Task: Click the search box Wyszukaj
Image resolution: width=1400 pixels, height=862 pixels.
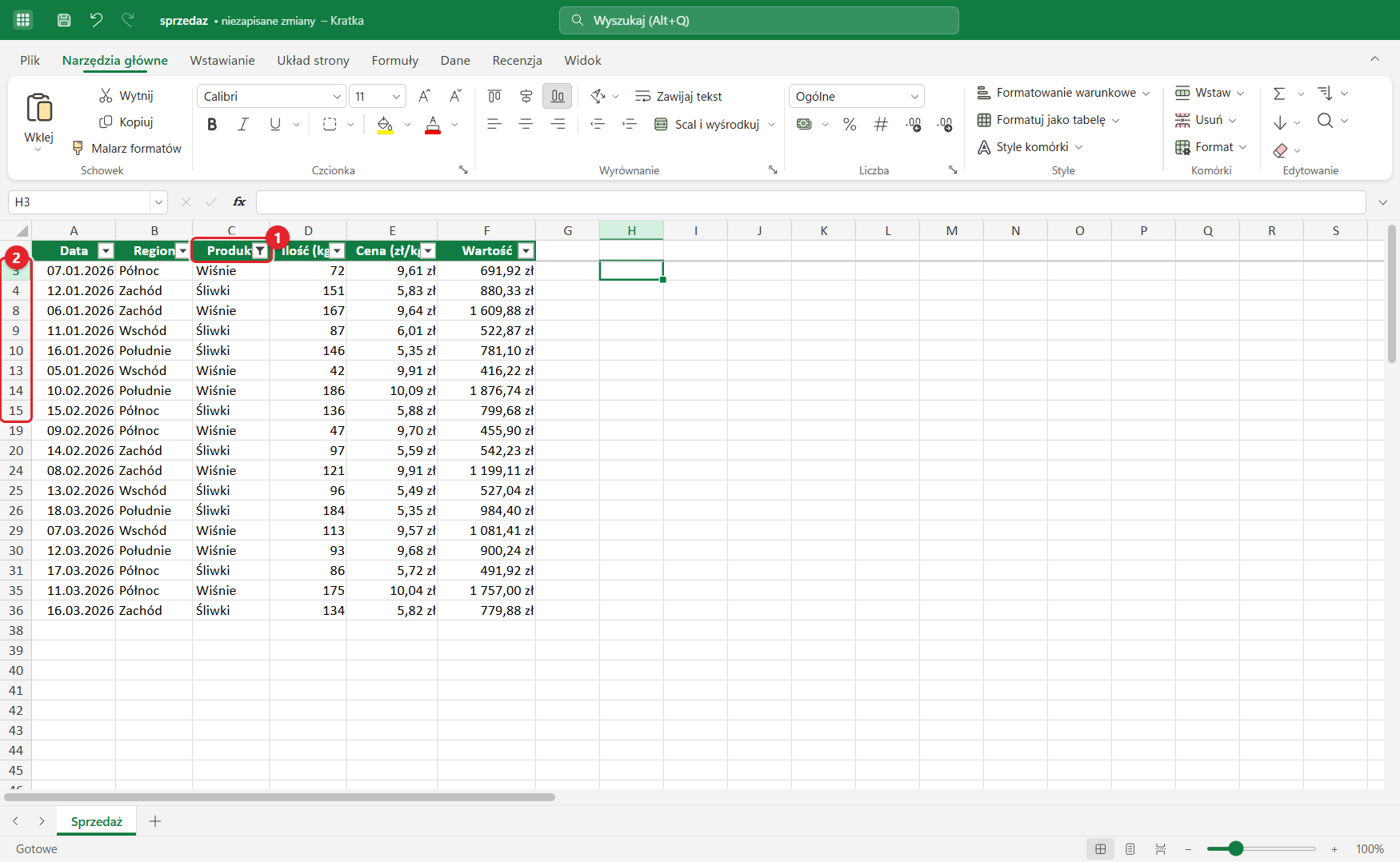Action: pyautogui.click(x=759, y=20)
